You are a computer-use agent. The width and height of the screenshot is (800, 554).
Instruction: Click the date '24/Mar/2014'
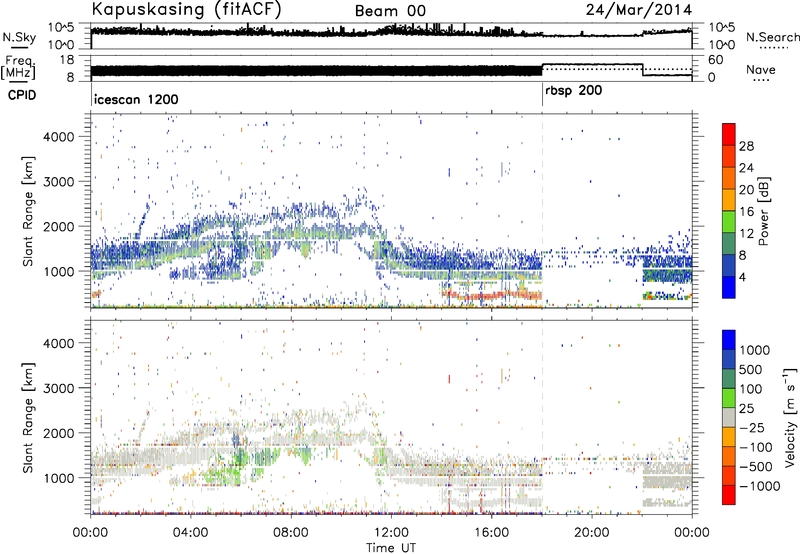639,10
